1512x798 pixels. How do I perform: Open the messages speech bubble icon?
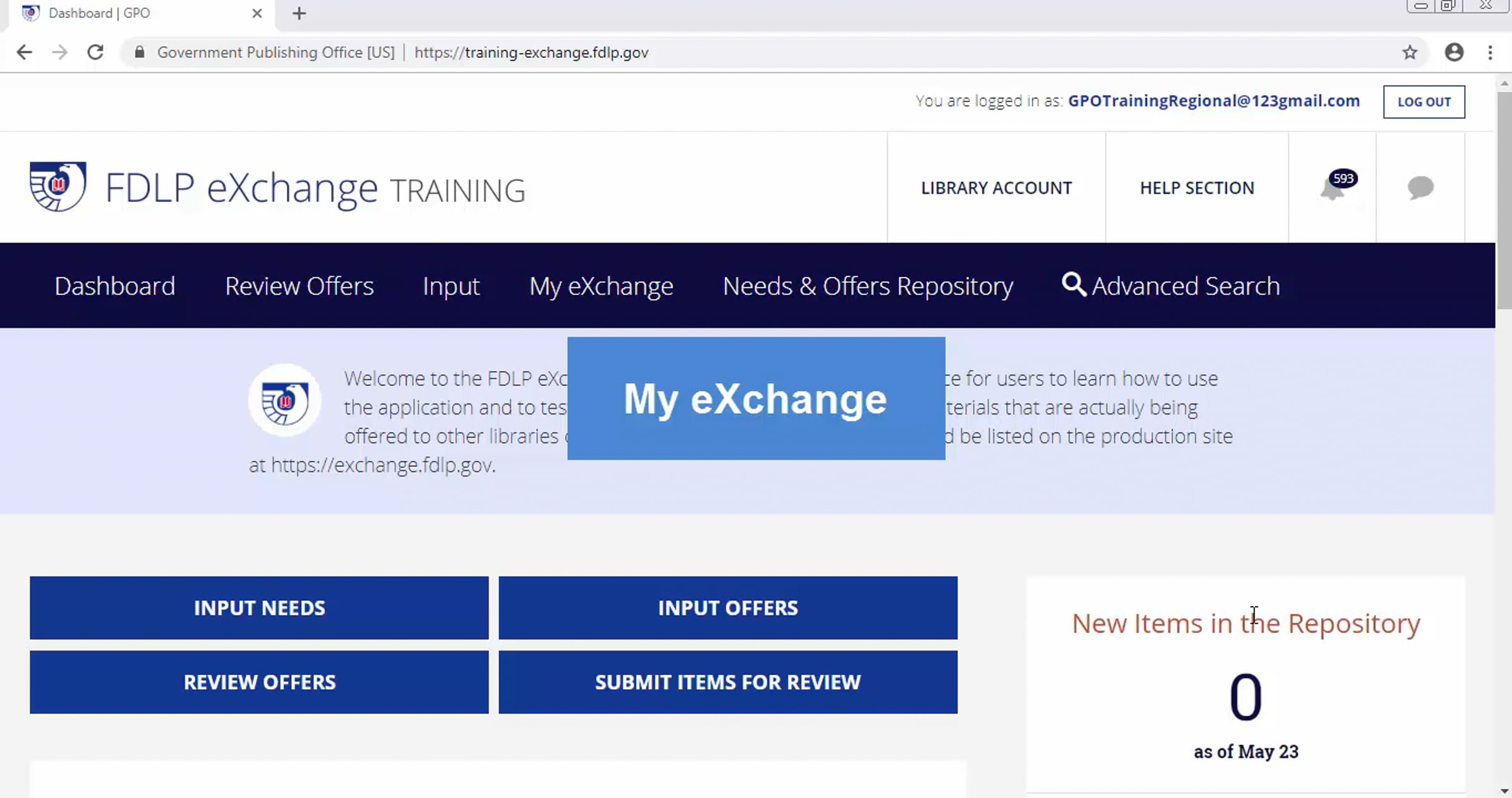[x=1421, y=188]
